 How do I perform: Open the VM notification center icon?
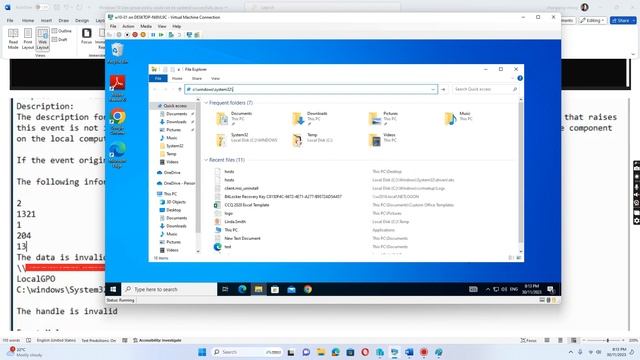coord(551,289)
